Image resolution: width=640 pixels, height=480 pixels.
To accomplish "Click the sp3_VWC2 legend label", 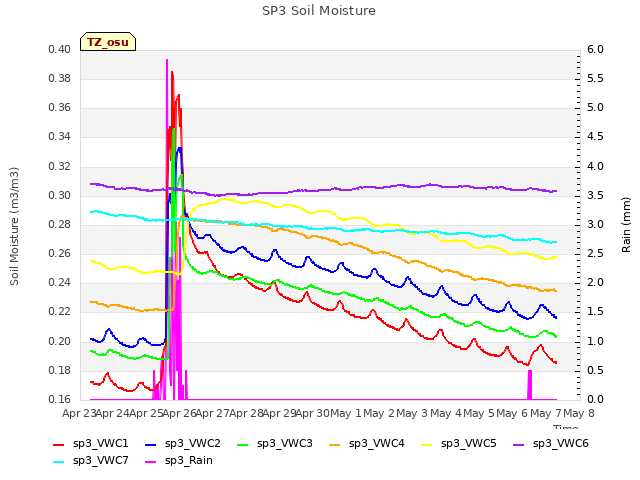I will [193, 444].
